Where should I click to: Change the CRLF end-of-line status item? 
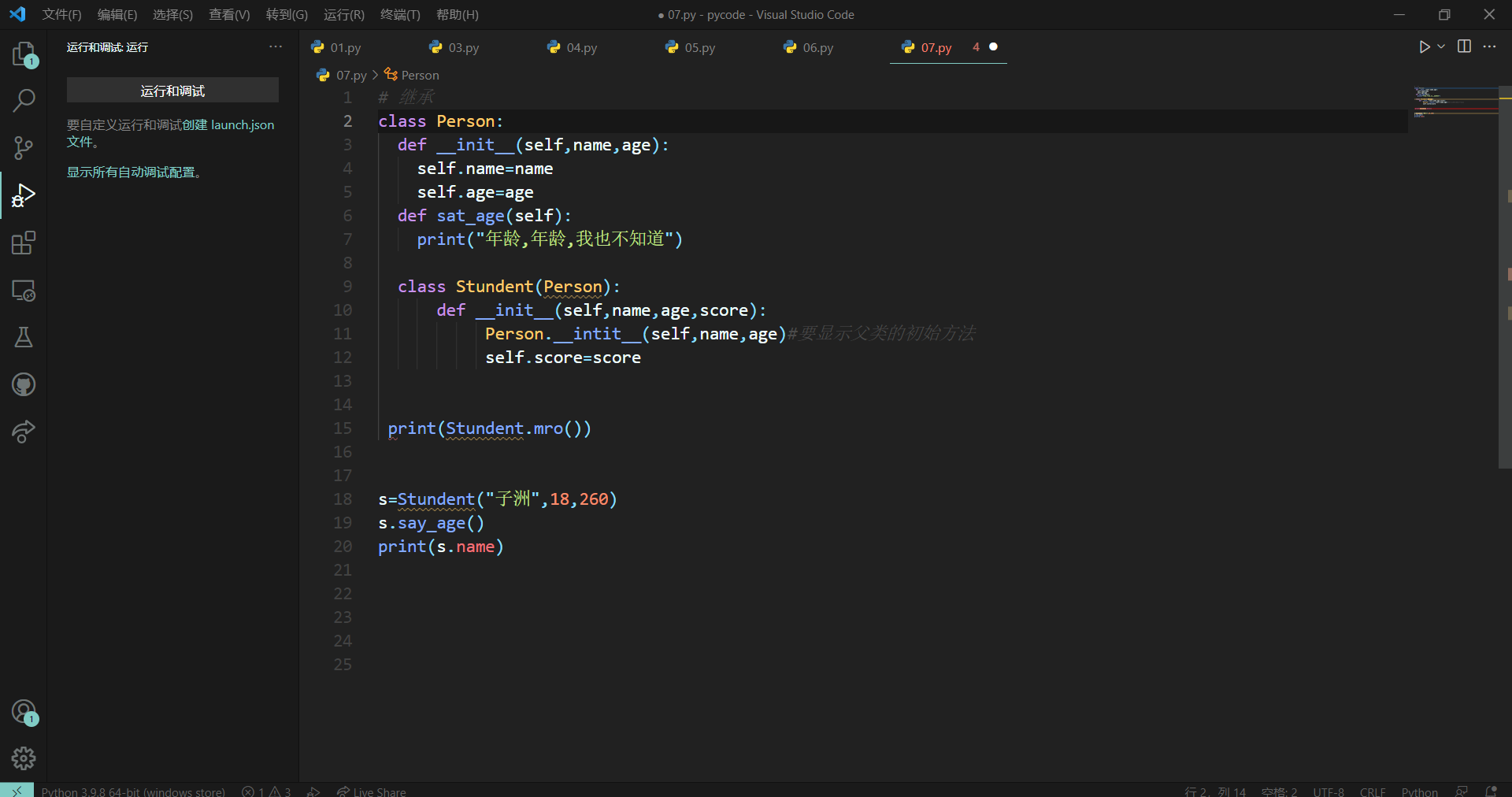point(1373,791)
